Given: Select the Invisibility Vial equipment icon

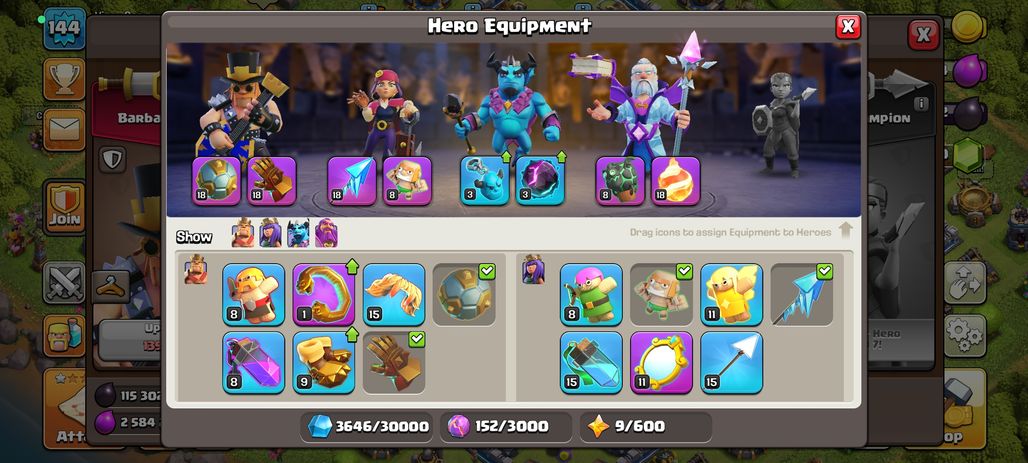Looking at the screenshot, I should pos(591,362).
